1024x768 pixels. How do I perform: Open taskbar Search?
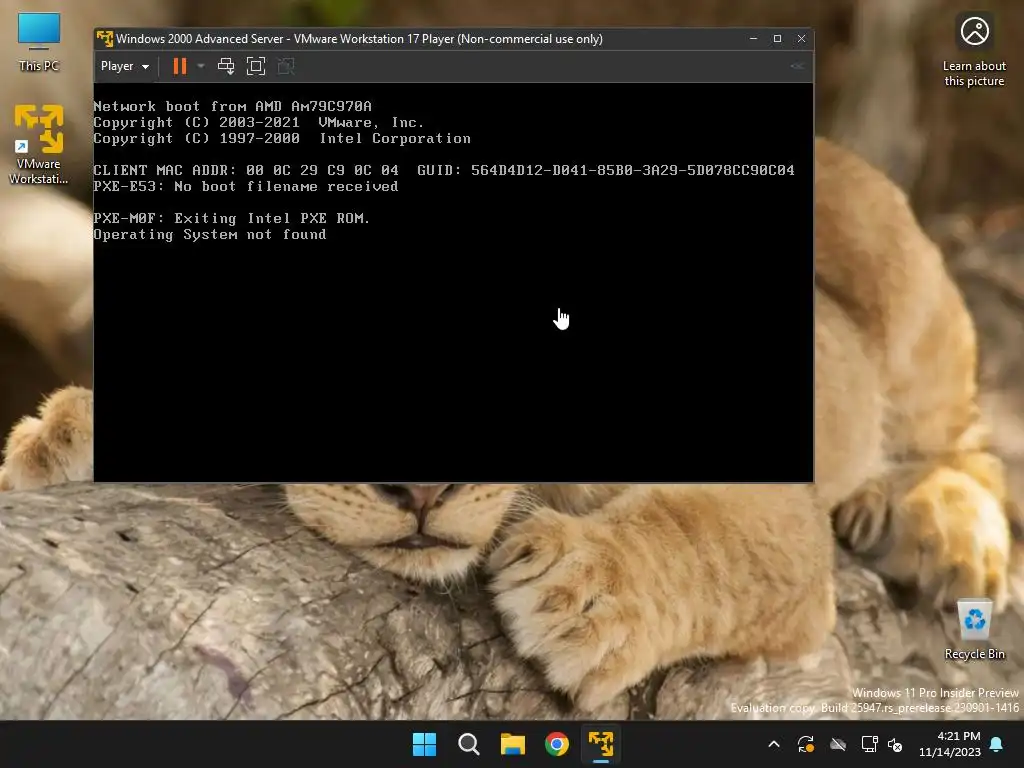tap(469, 744)
